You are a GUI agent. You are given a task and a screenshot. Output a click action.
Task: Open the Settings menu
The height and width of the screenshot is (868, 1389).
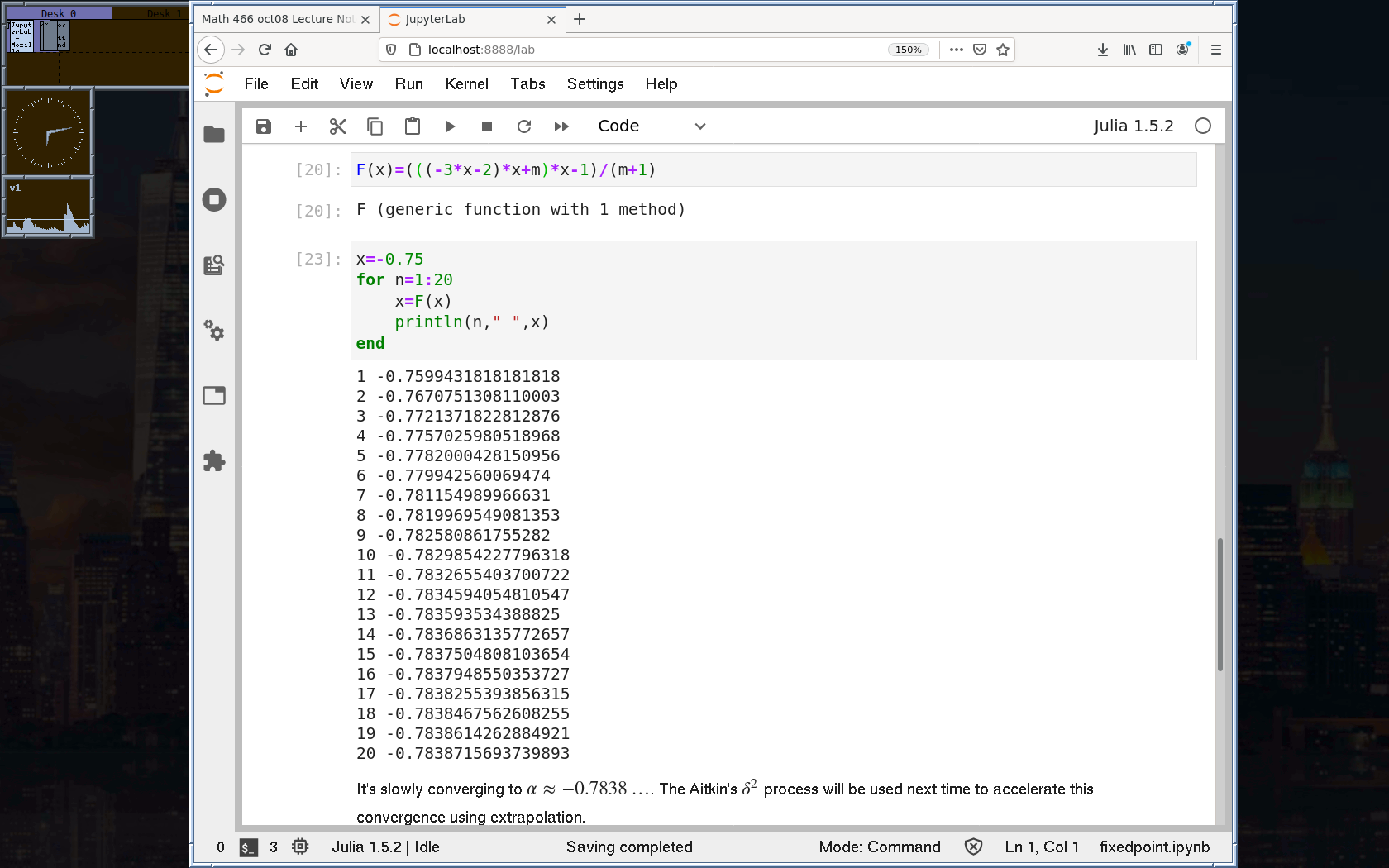pyautogui.click(x=594, y=84)
